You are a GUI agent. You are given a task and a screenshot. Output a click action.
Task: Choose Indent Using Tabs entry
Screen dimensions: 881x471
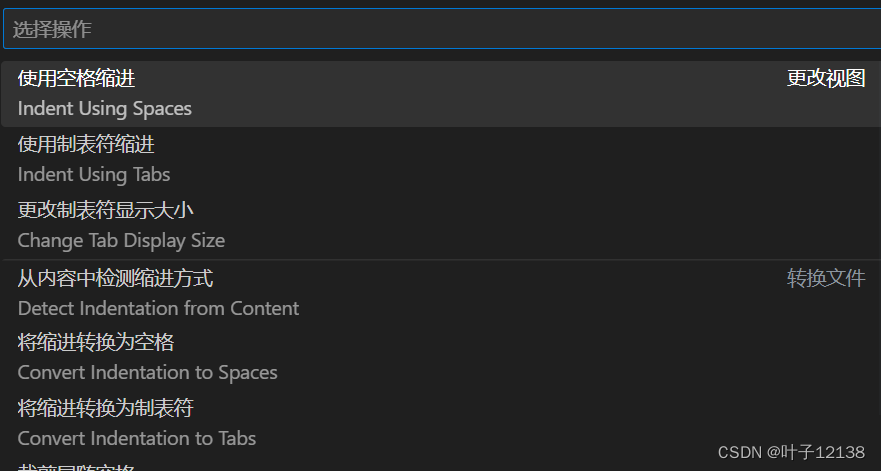[441, 160]
